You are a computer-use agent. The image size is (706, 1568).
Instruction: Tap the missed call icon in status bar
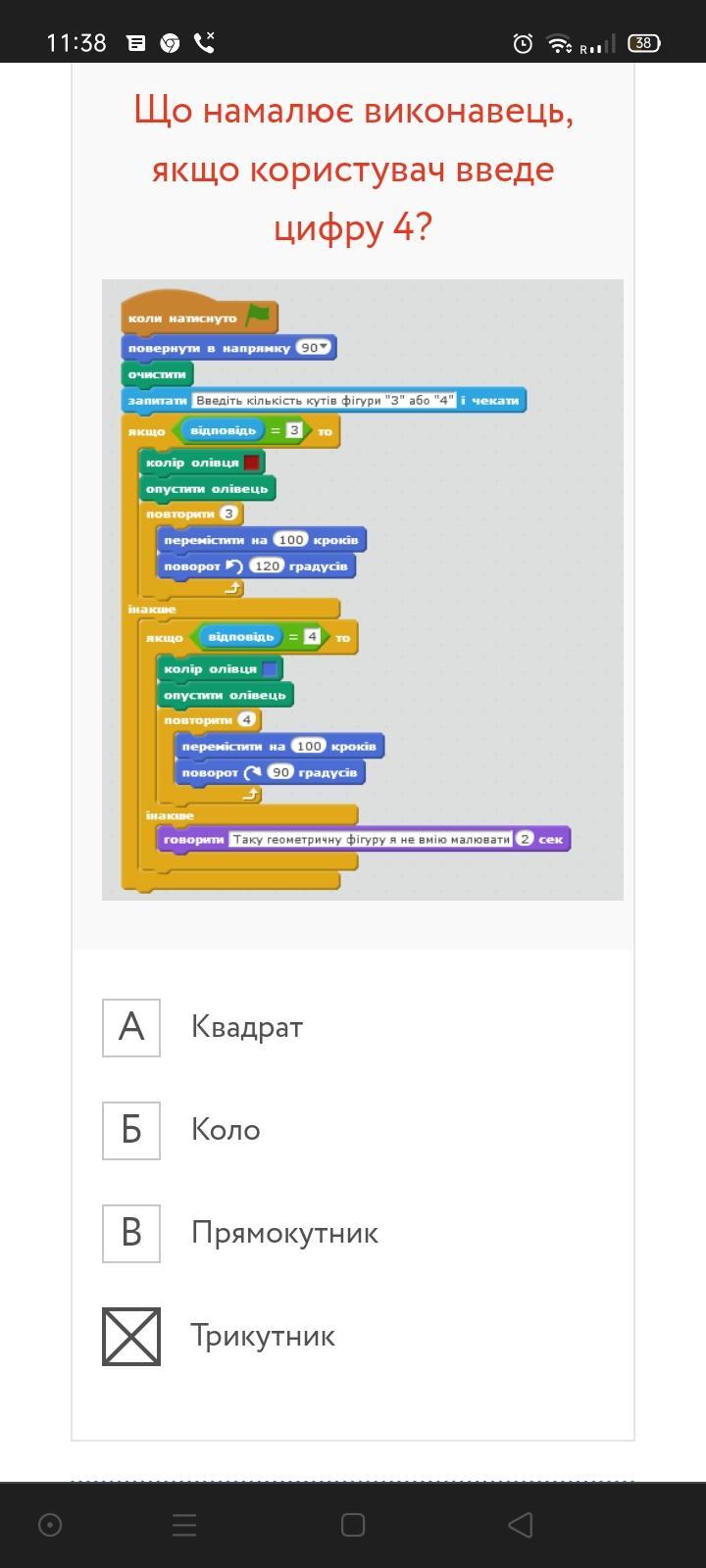click(x=205, y=42)
